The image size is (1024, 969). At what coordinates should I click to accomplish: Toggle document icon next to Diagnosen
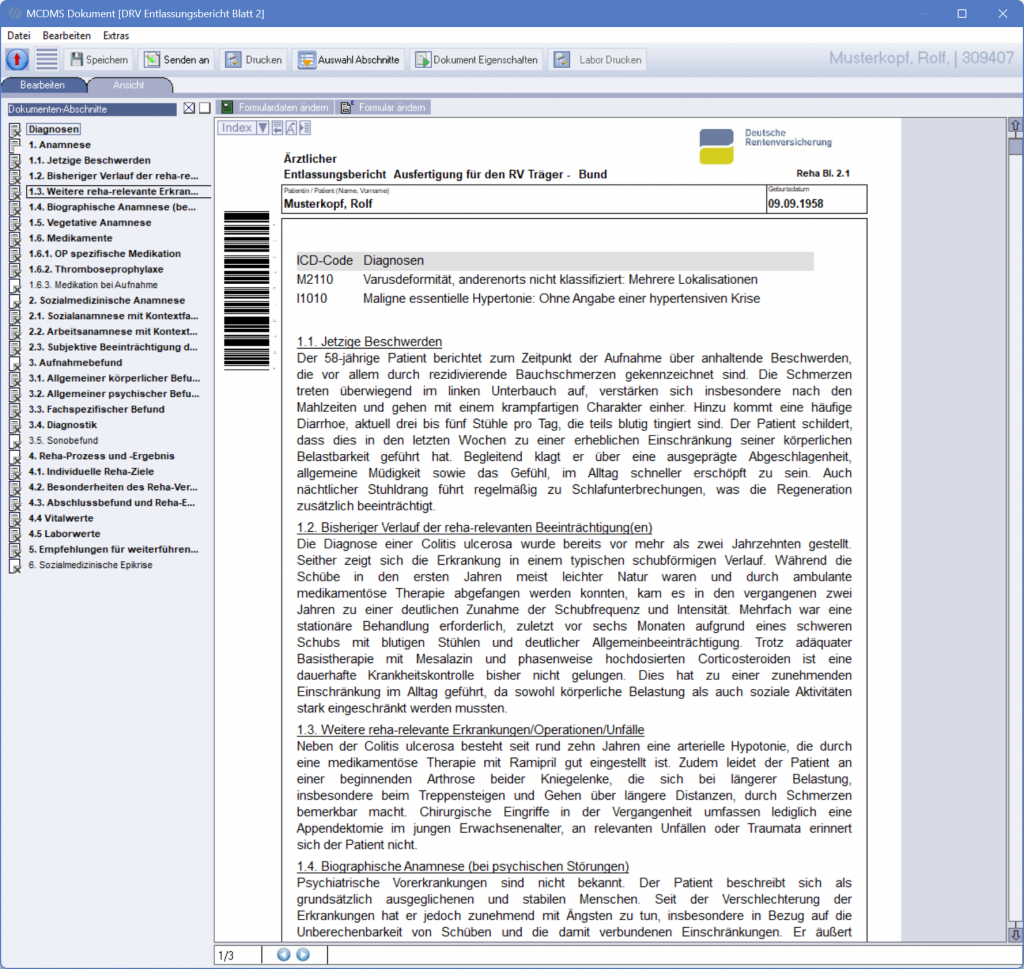14,129
